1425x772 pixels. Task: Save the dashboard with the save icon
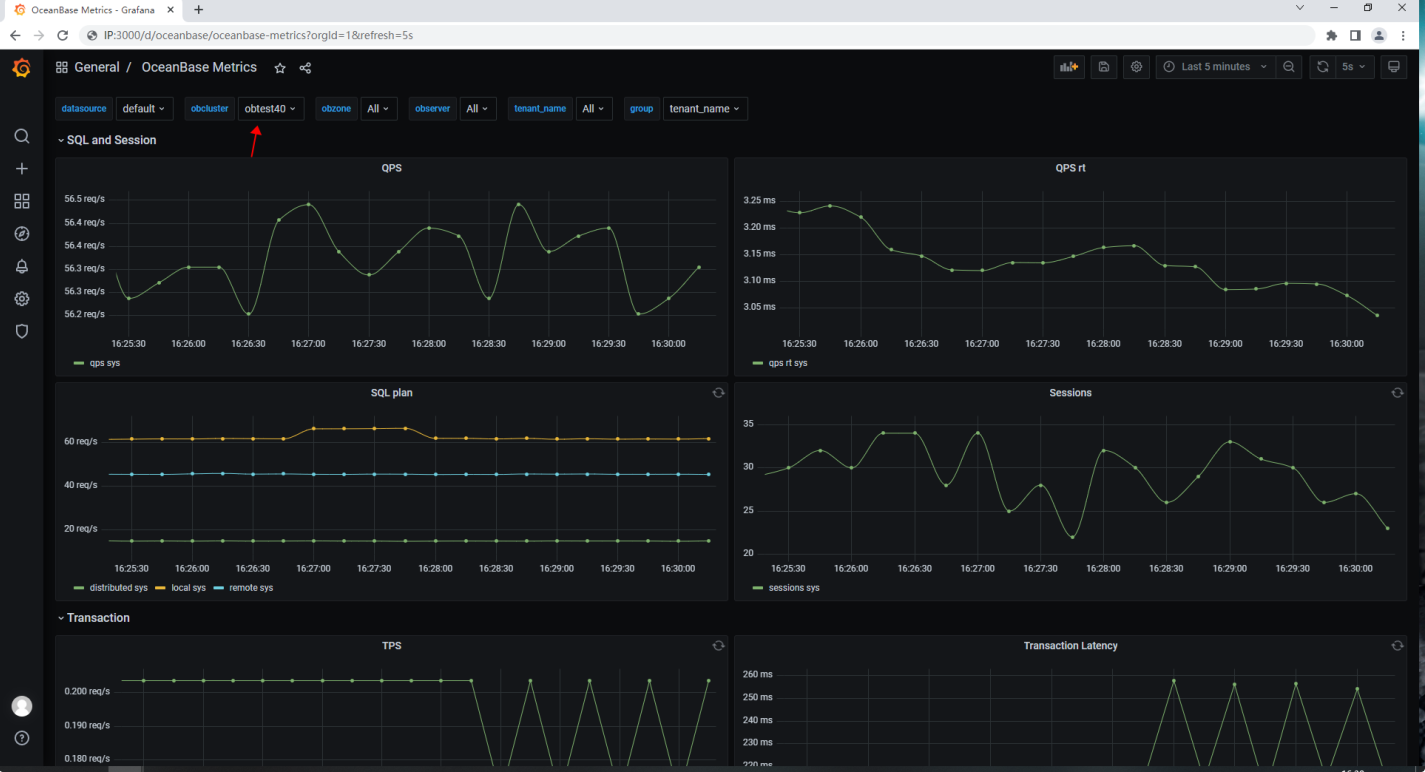[x=1104, y=67]
